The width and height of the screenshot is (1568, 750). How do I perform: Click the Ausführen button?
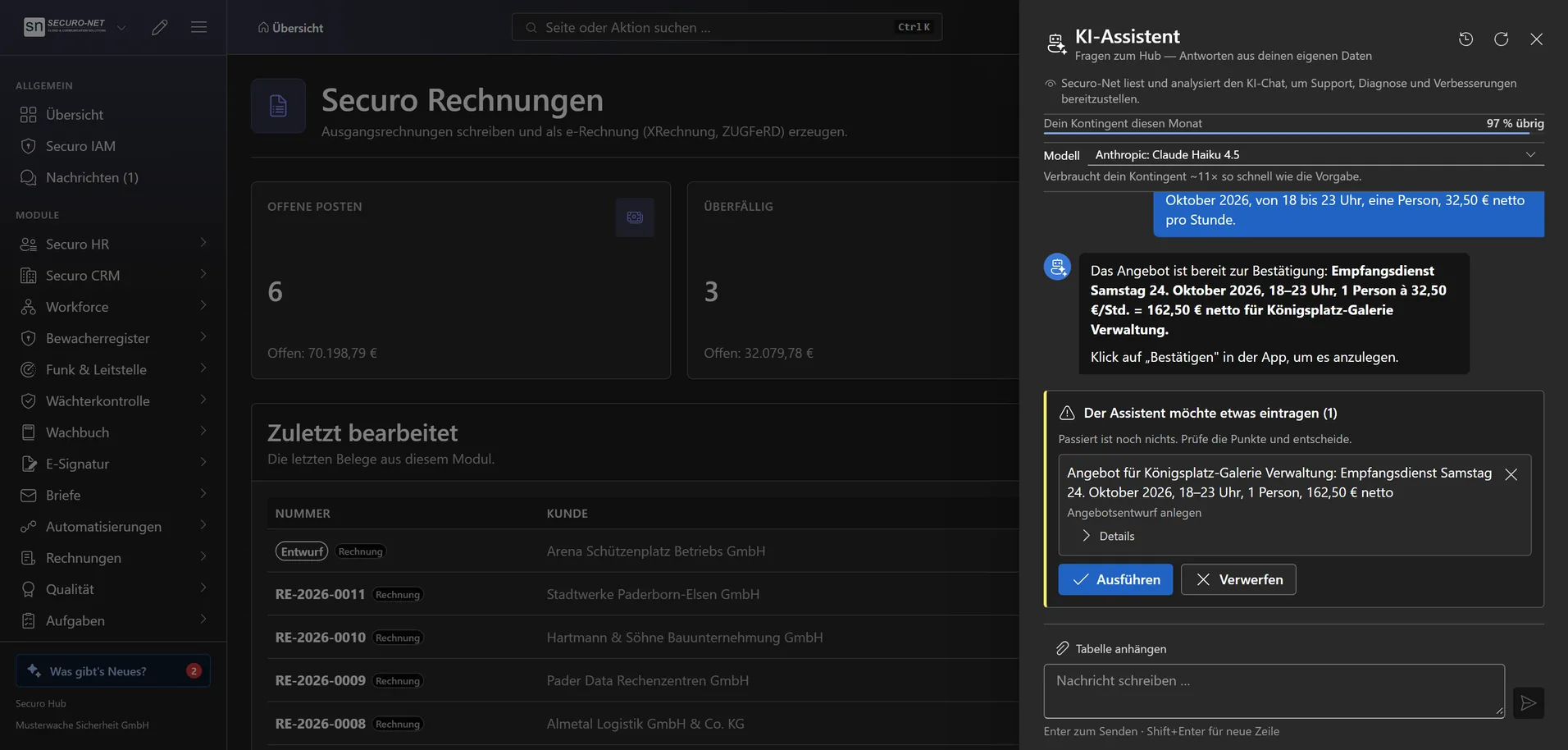click(x=1115, y=579)
